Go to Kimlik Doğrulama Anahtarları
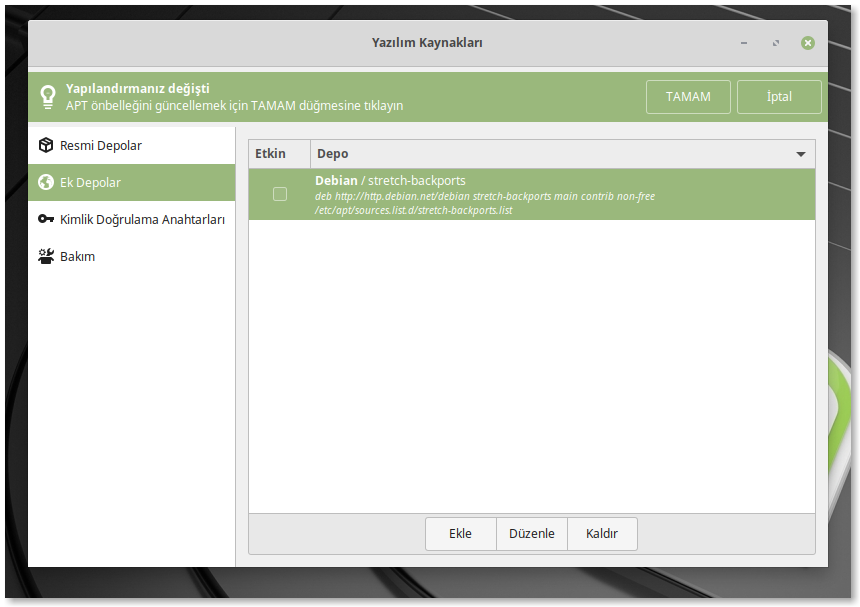The width and height of the screenshot is (860, 607). tap(132, 219)
